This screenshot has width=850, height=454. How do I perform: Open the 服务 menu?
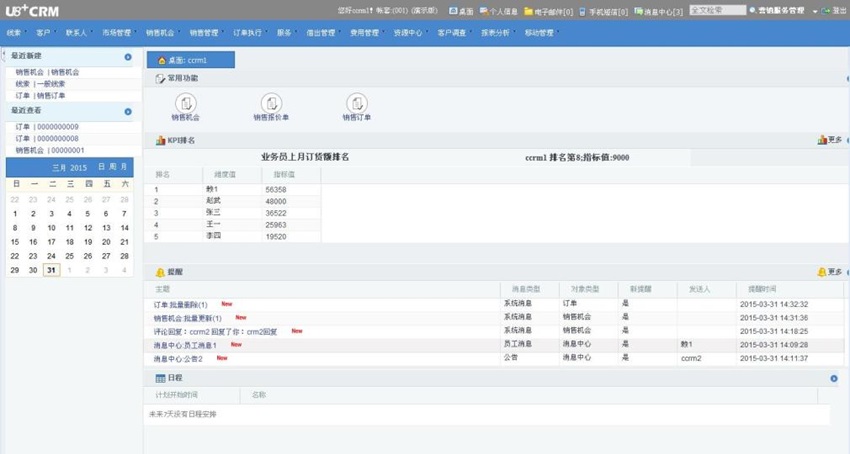coord(284,33)
